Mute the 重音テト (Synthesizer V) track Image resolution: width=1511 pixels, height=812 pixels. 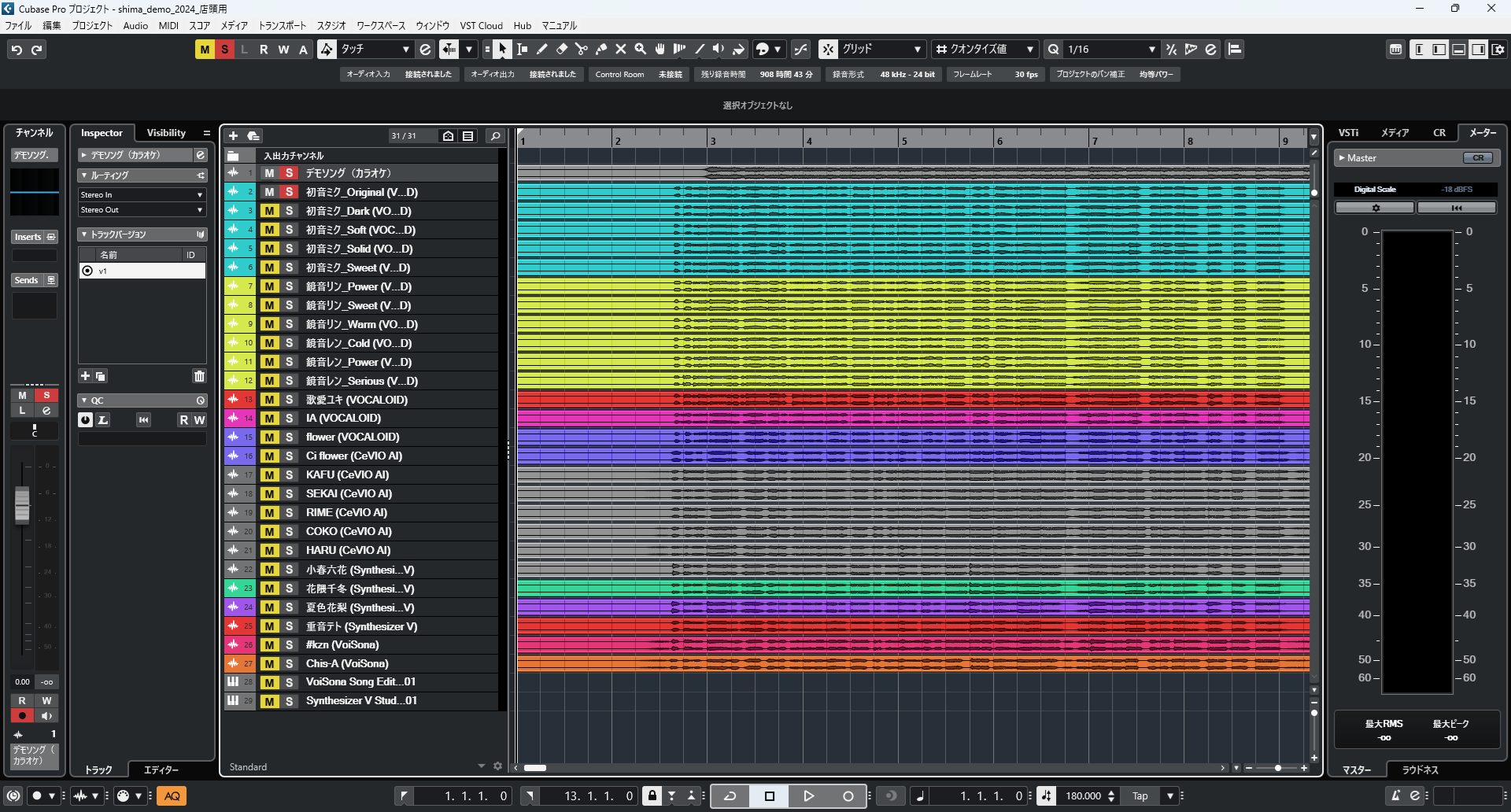tap(269, 626)
